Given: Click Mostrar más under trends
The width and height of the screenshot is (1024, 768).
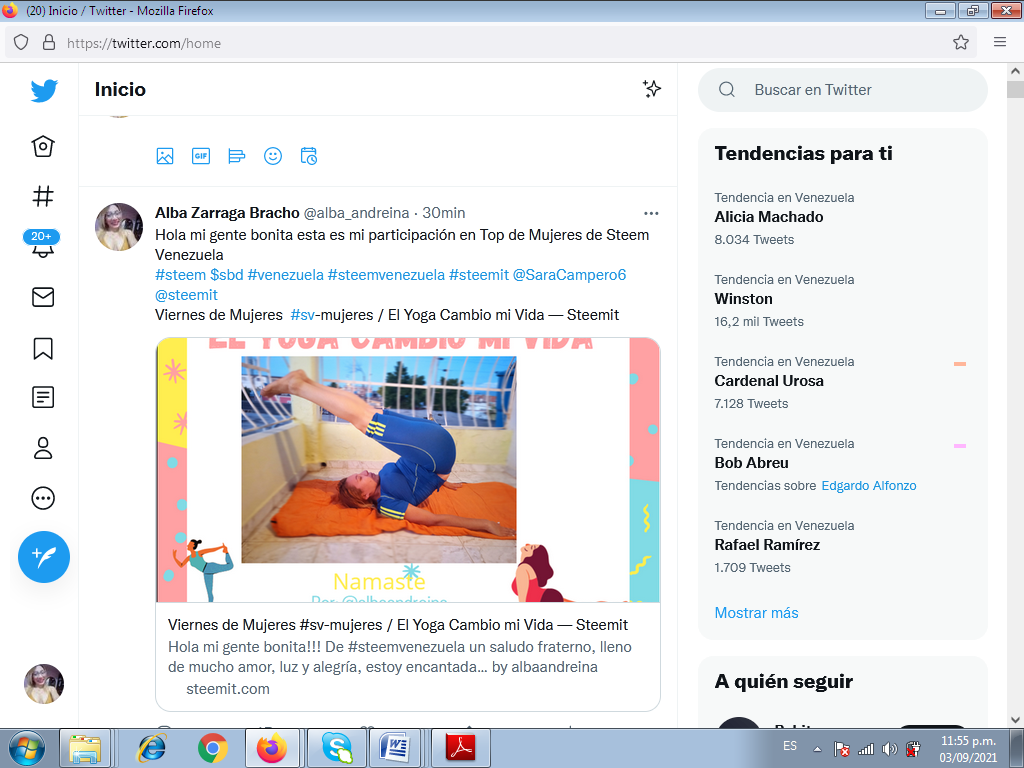Looking at the screenshot, I should click(x=756, y=613).
